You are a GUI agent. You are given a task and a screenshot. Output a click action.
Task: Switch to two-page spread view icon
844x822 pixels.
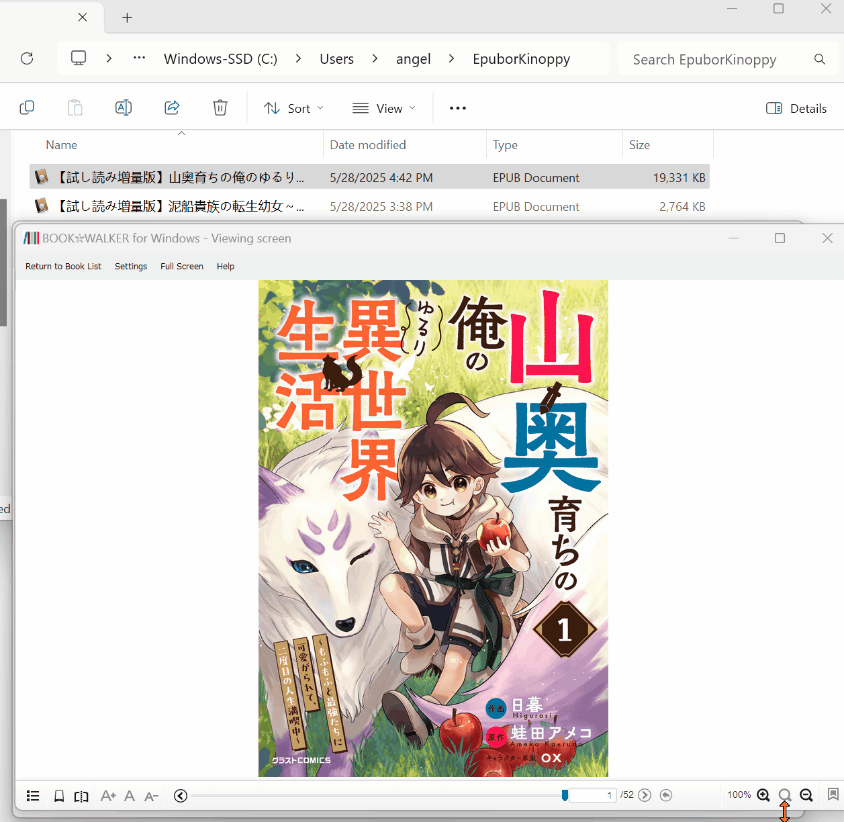[81, 796]
